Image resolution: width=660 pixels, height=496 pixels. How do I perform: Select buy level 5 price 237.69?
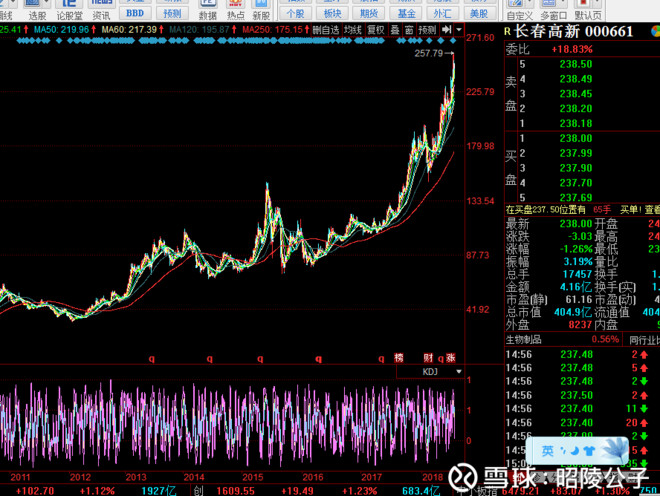pos(576,197)
